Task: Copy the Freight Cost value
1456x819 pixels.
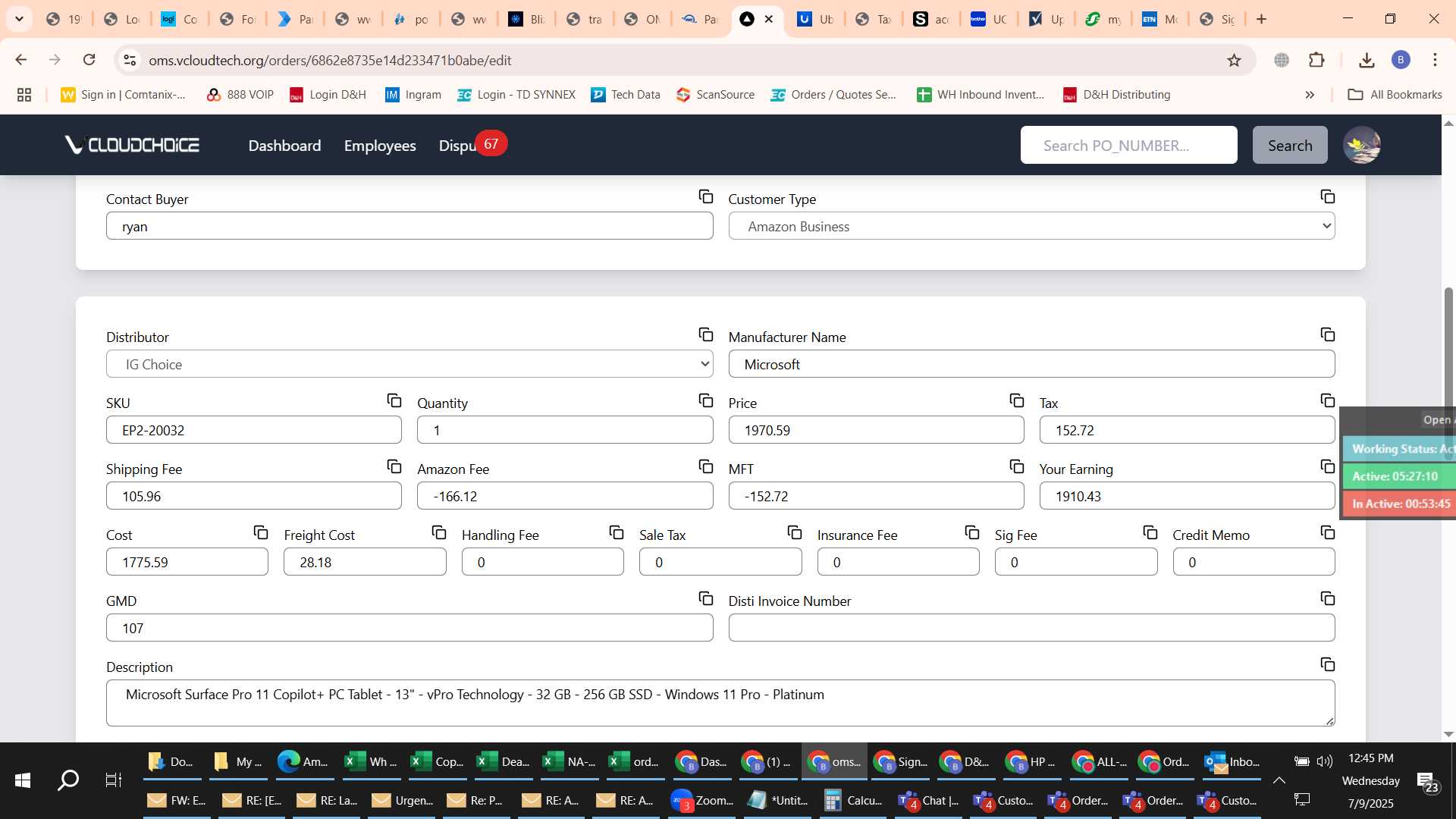Action: tap(439, 533)
